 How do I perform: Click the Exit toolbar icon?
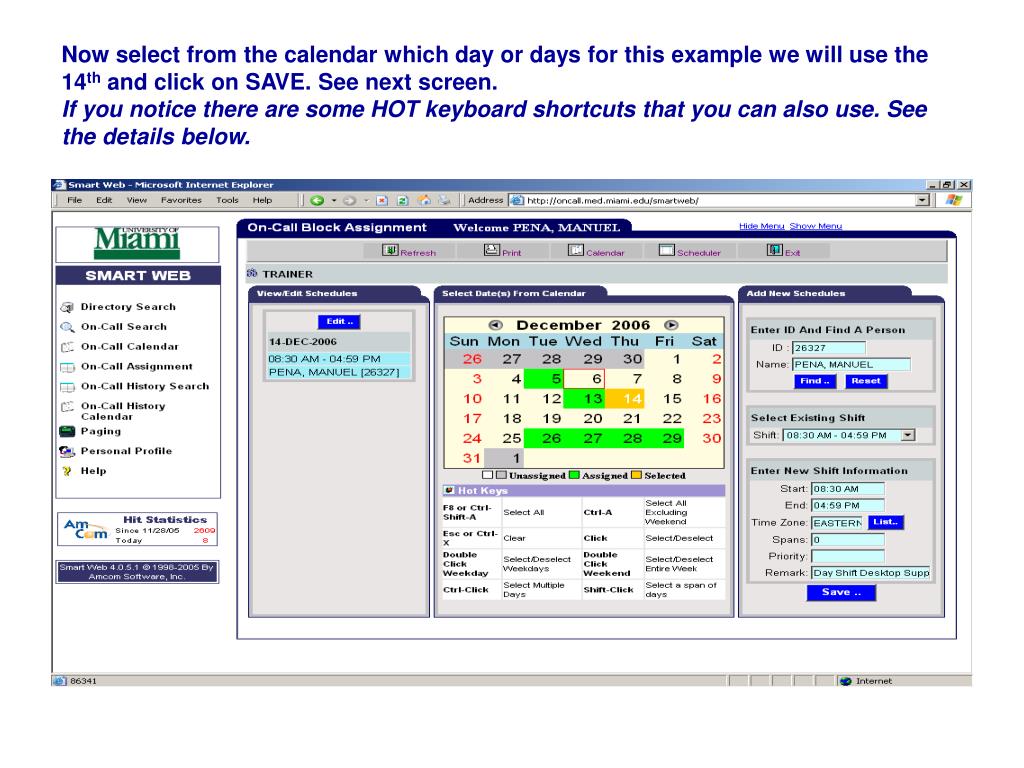pos(775,250)
